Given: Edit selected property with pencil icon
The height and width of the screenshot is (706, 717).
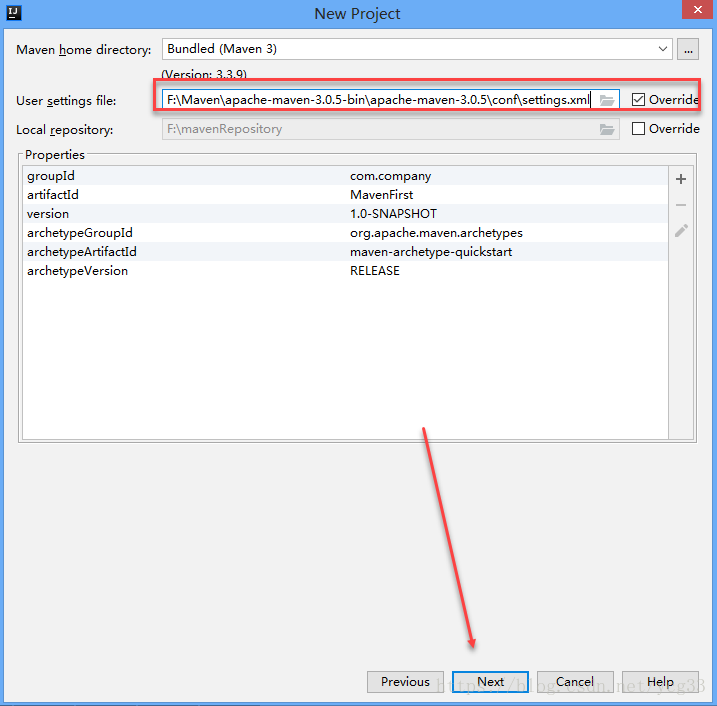Looking at the screenshot, I should (x=681, y=231).
